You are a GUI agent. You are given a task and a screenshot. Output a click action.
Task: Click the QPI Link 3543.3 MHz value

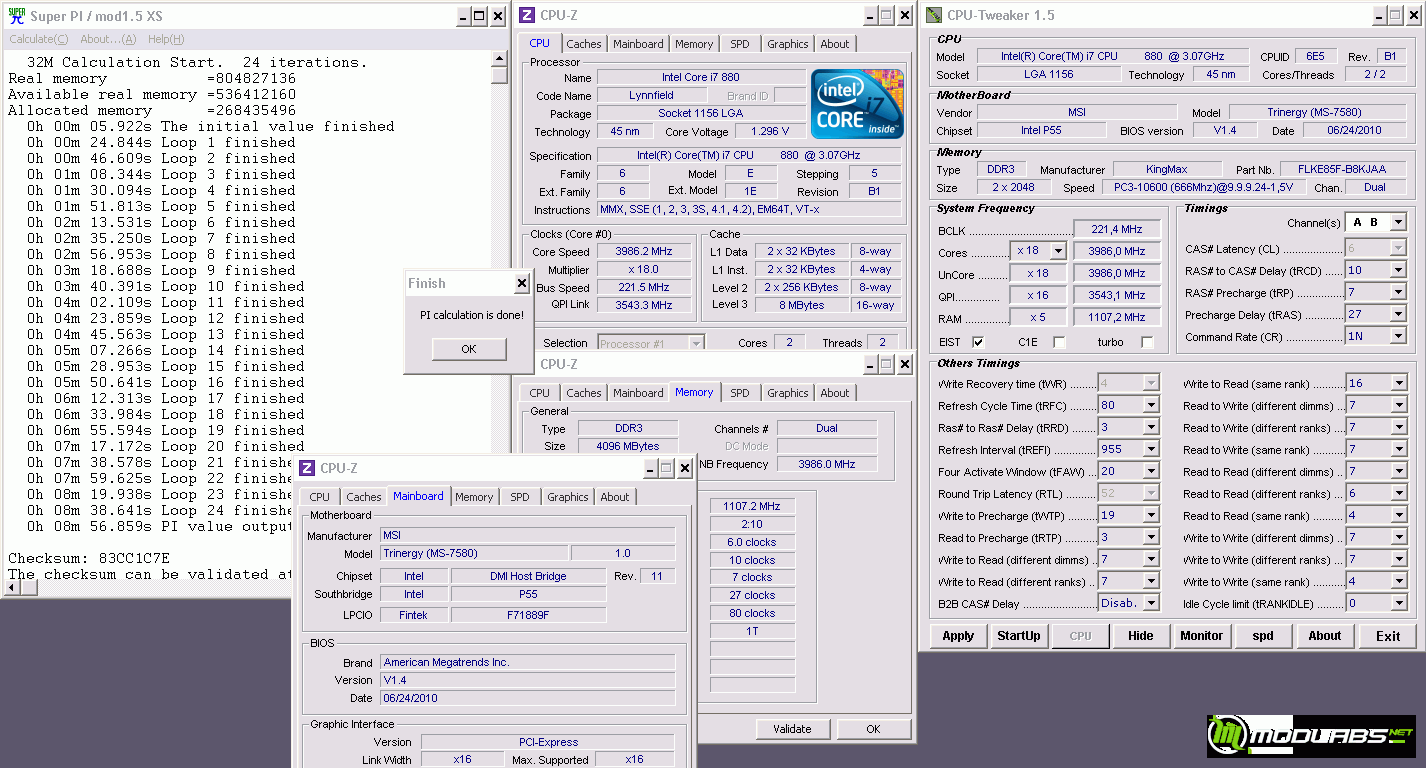coord(644,305)
